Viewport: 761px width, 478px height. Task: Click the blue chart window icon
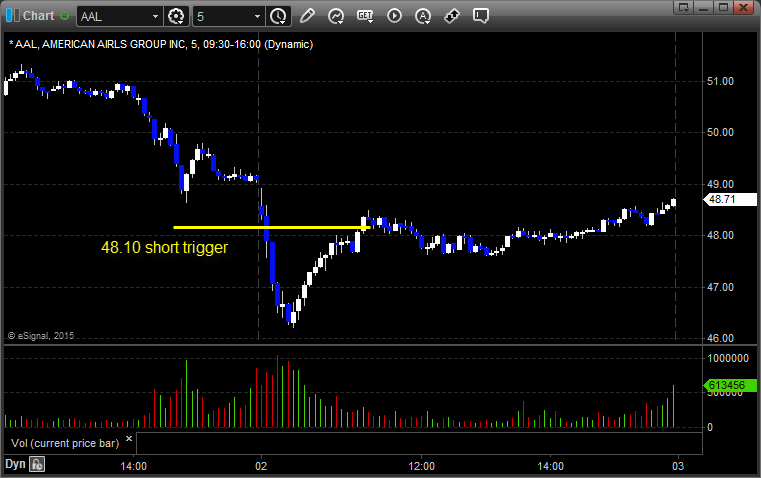[13, 16]
